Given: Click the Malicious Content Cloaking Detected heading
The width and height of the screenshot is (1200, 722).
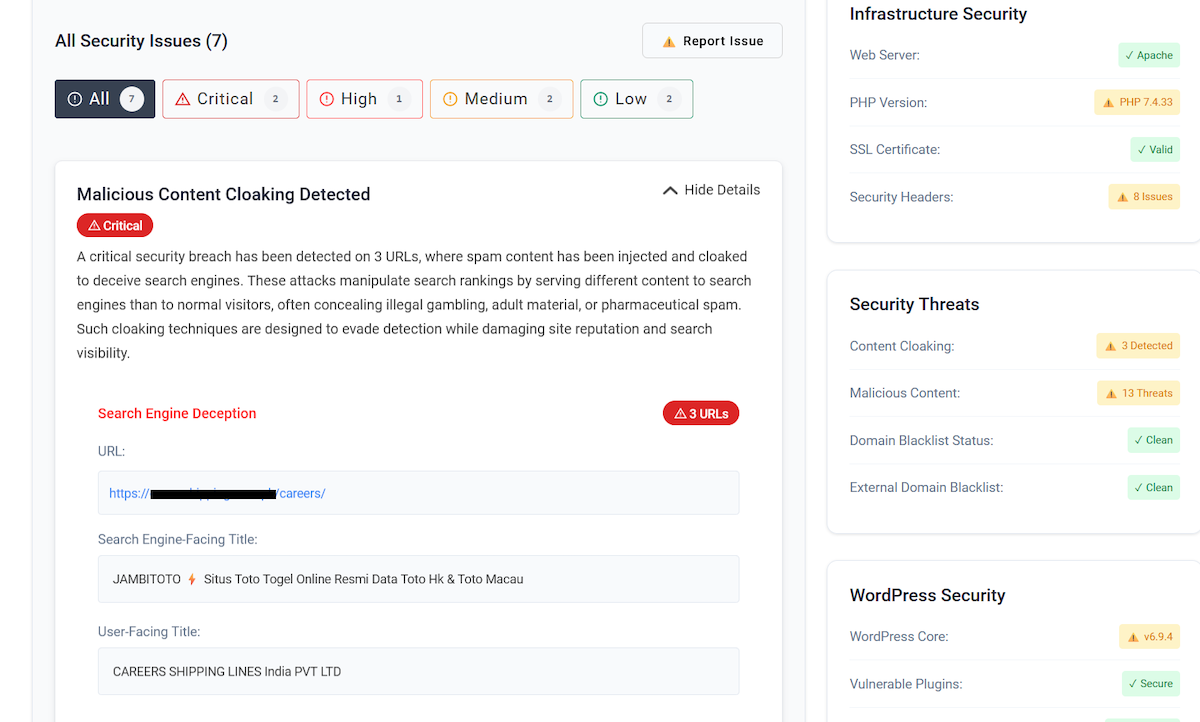Looking at the screenshot, I should point(223,194).
